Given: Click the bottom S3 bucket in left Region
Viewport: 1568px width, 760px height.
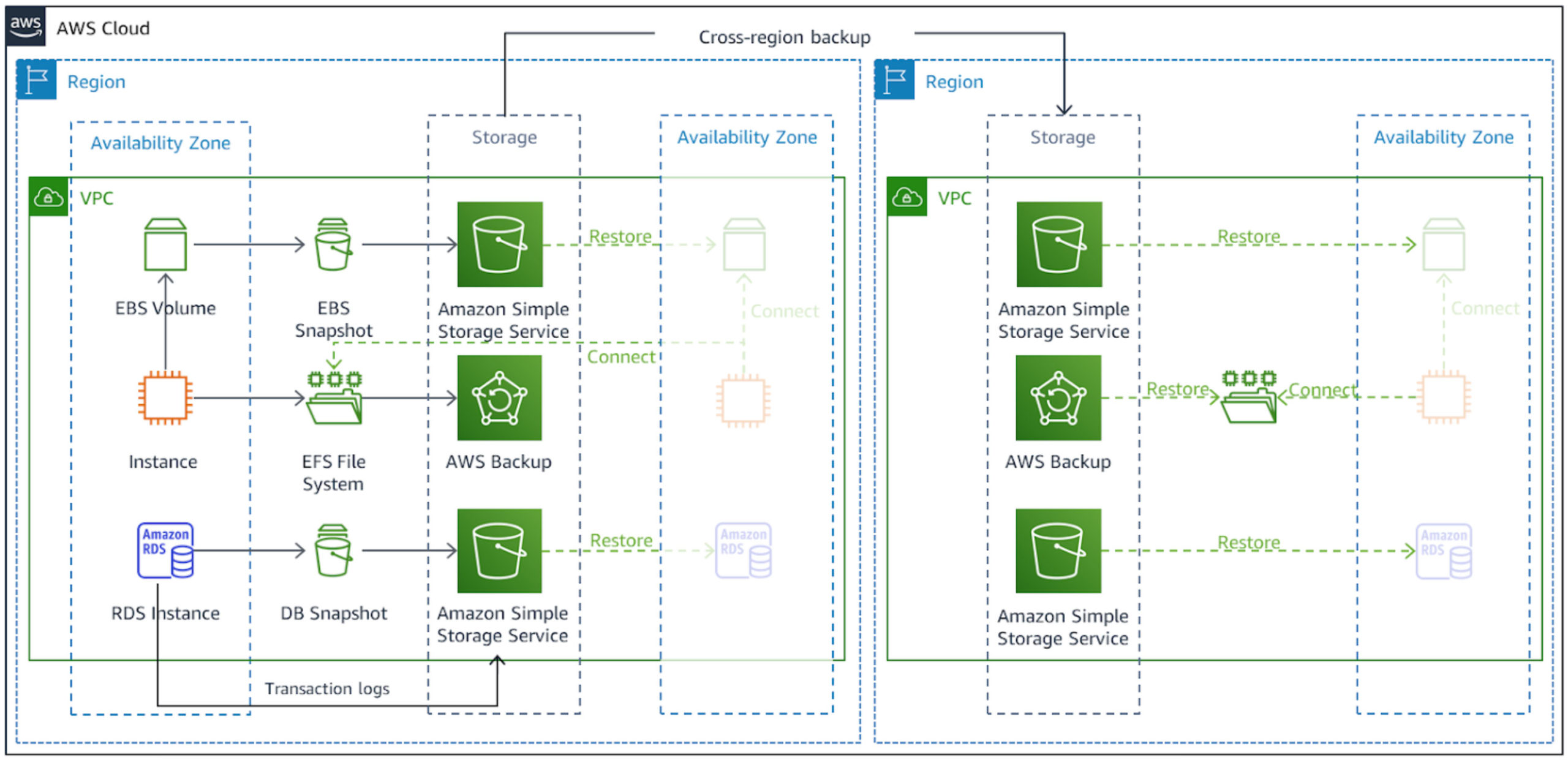Looking at the screenshot, I should (x=500, y=551).
